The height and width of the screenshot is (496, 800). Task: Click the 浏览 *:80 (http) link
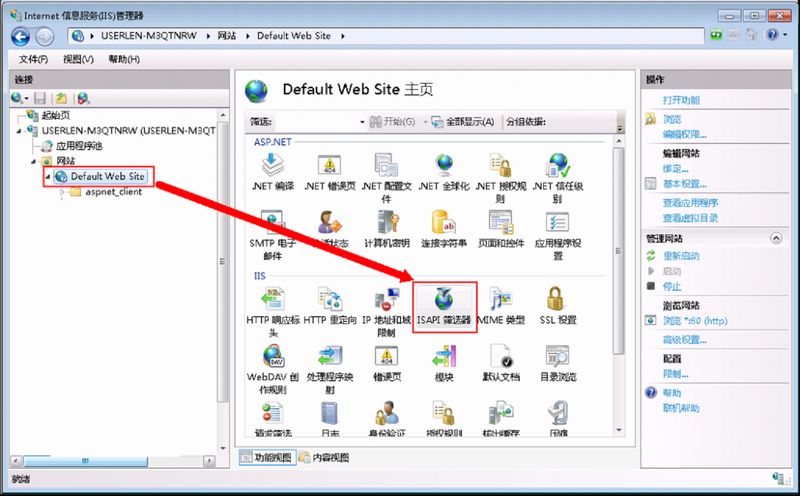pyautogui.click(x=695, y=321)
